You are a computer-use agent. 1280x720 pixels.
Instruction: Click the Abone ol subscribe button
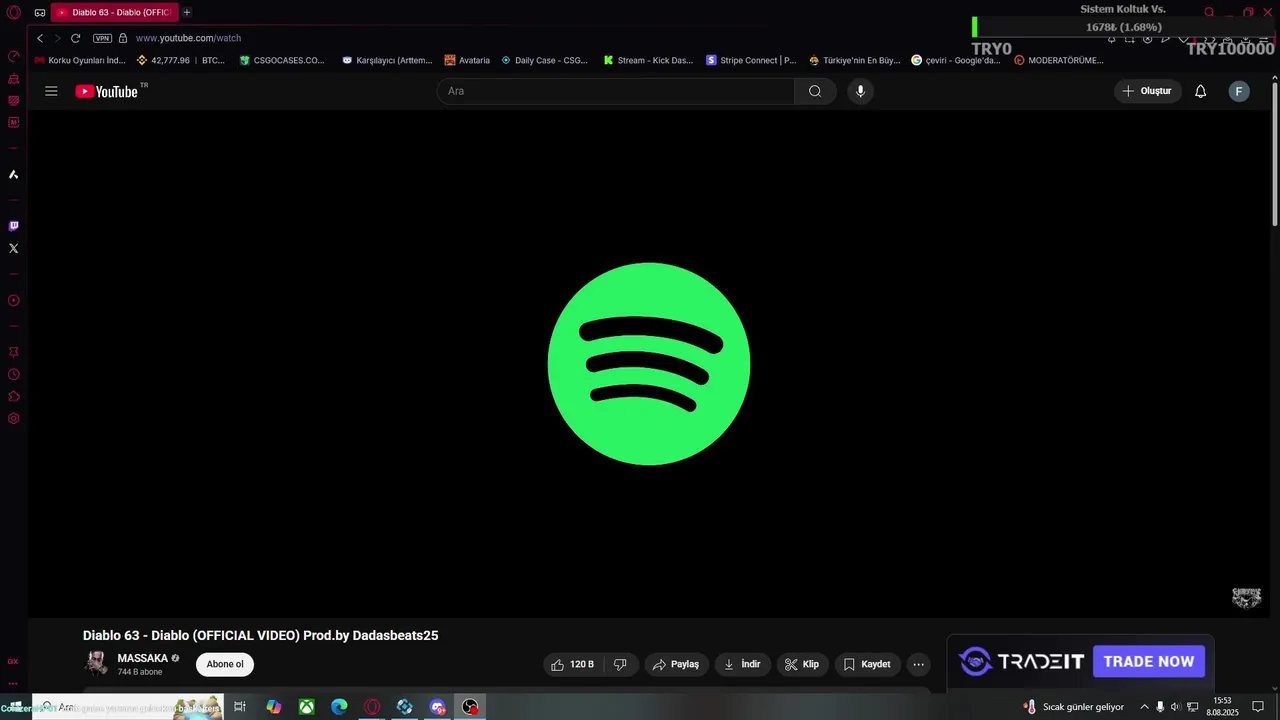tap(225, 664)
